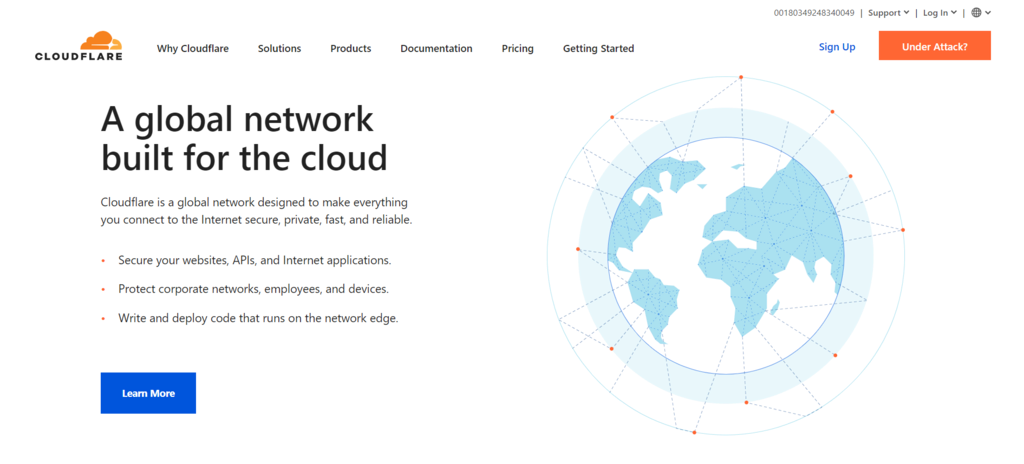Go to Documentation
The height and width of the screenshot is (464, 1024).
(x=436, y=48)
